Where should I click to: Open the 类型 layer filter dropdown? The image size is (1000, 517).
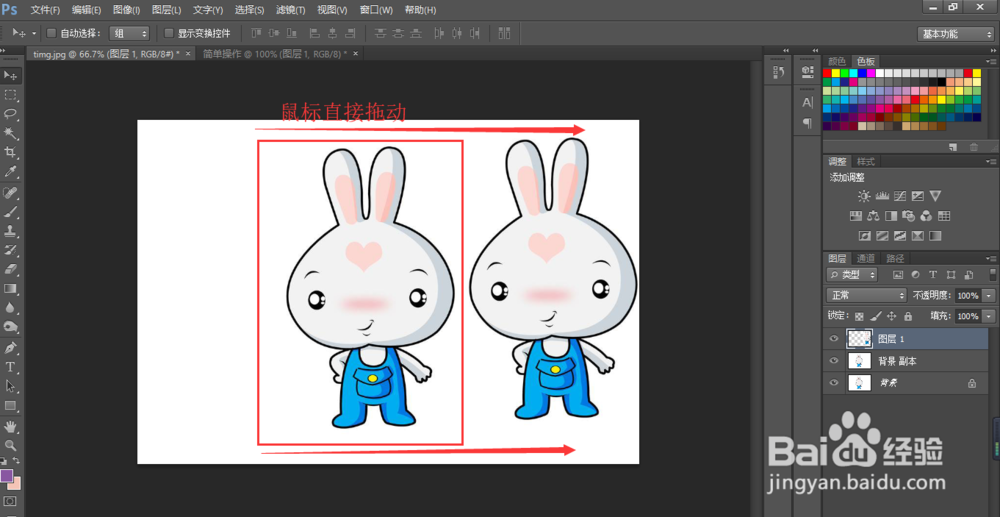point(852,275)
